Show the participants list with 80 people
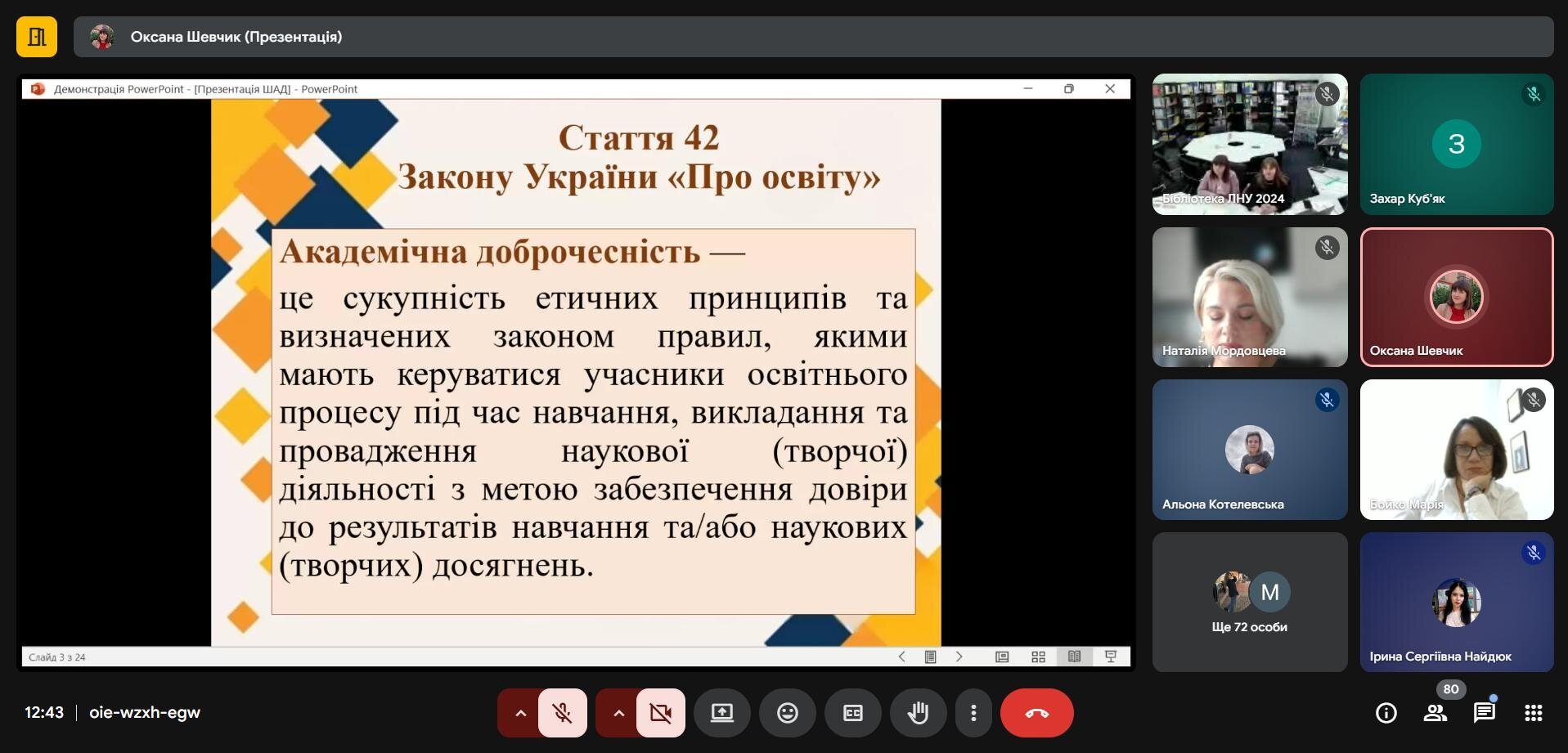Viewport: 1568px width, 753px height. (x=1435, y=713)
